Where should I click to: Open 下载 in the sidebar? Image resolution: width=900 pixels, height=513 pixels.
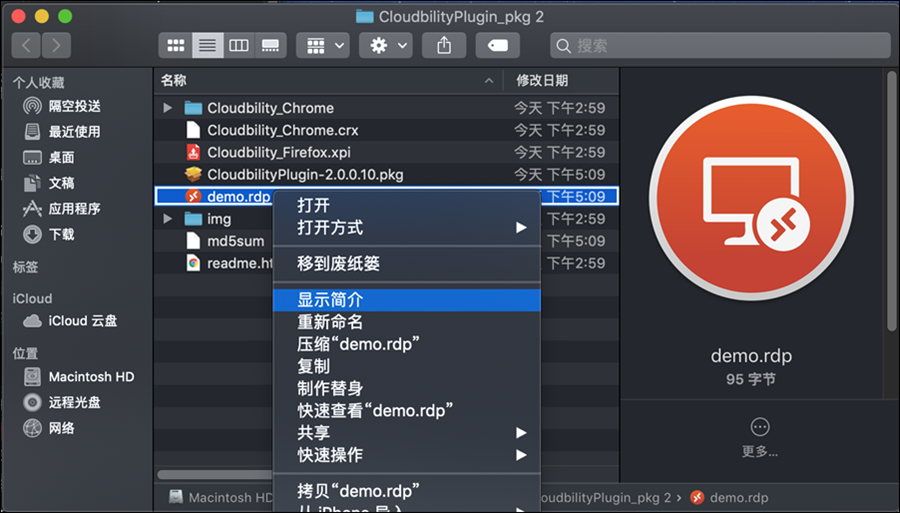(x=49, y=234)
